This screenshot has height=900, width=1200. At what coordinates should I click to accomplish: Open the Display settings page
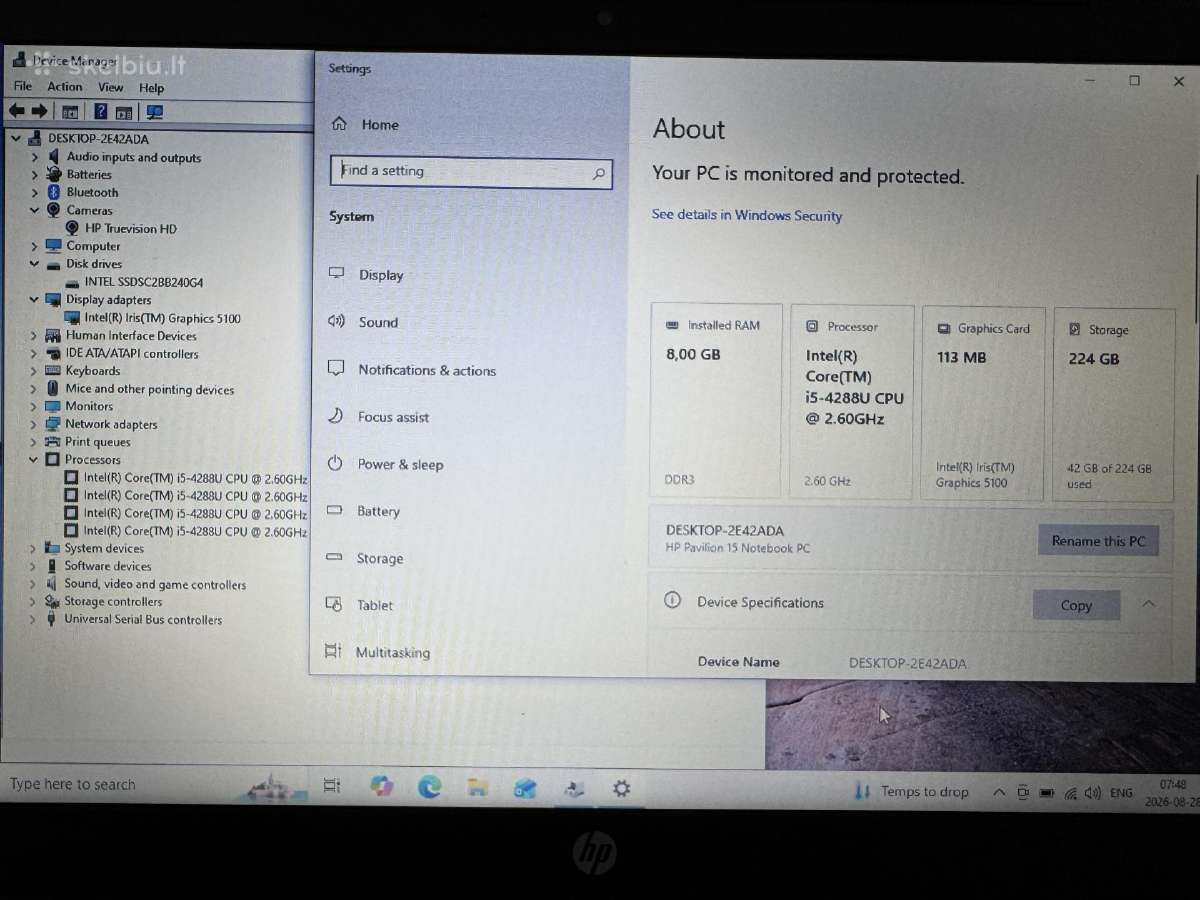tap(380, 275)
